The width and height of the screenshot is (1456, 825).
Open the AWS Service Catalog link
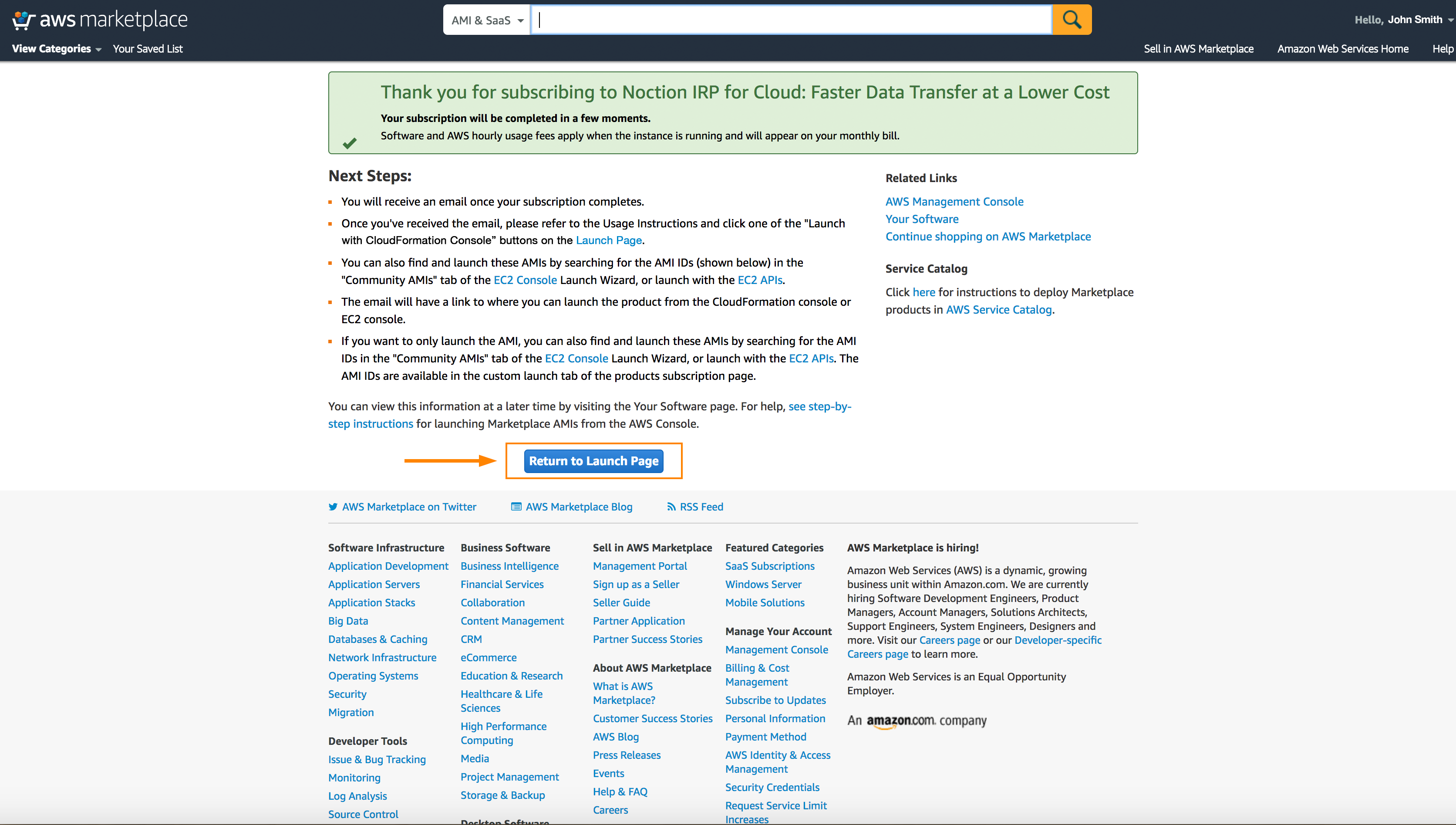coord(999,310)
